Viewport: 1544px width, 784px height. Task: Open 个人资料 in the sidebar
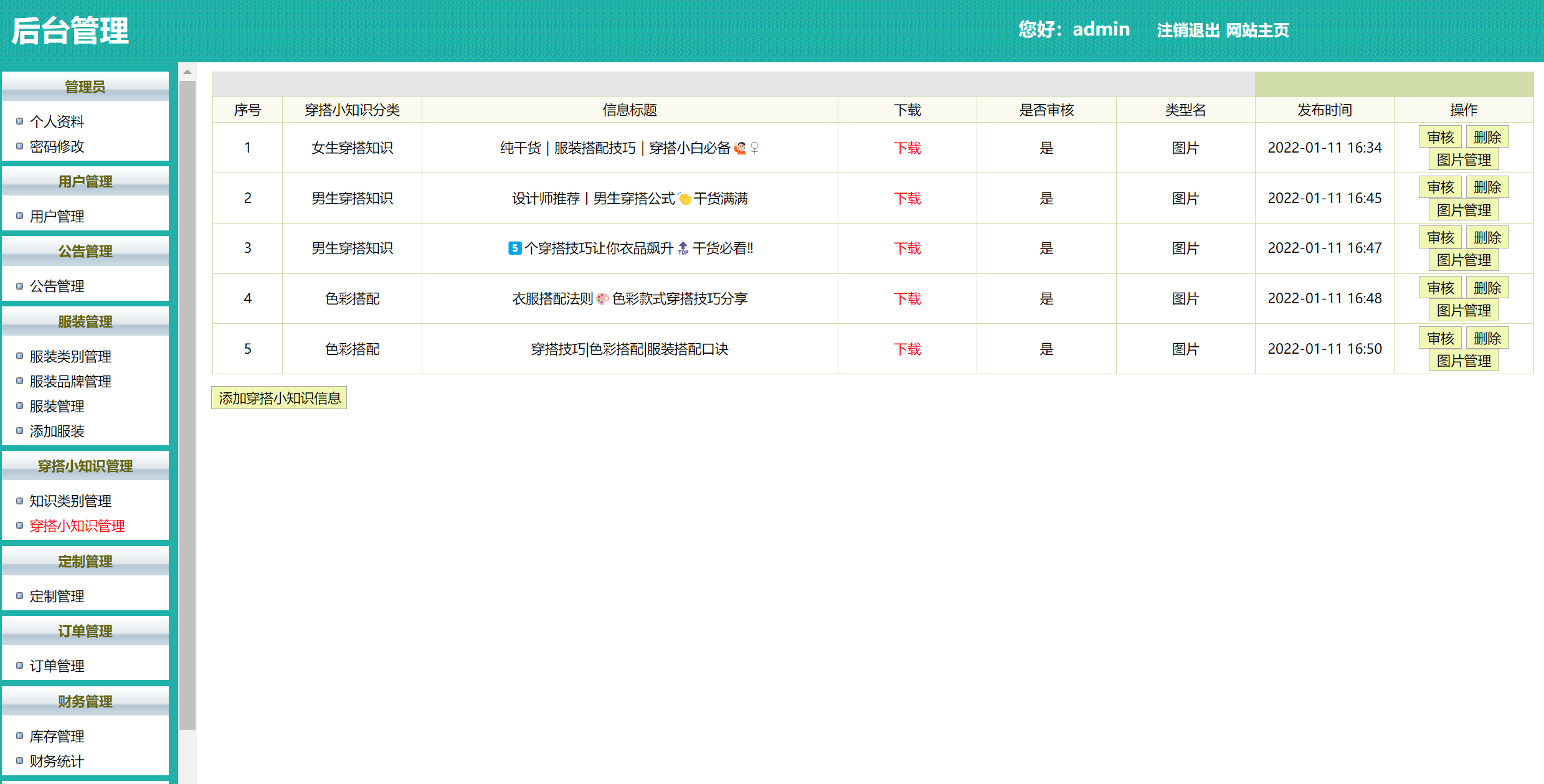pyautogui.click(x=58, y=121)
